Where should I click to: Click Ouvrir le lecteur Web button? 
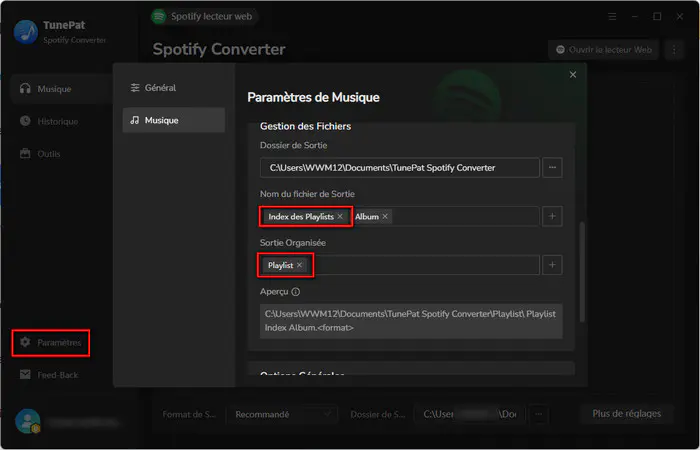click(604, 50)
